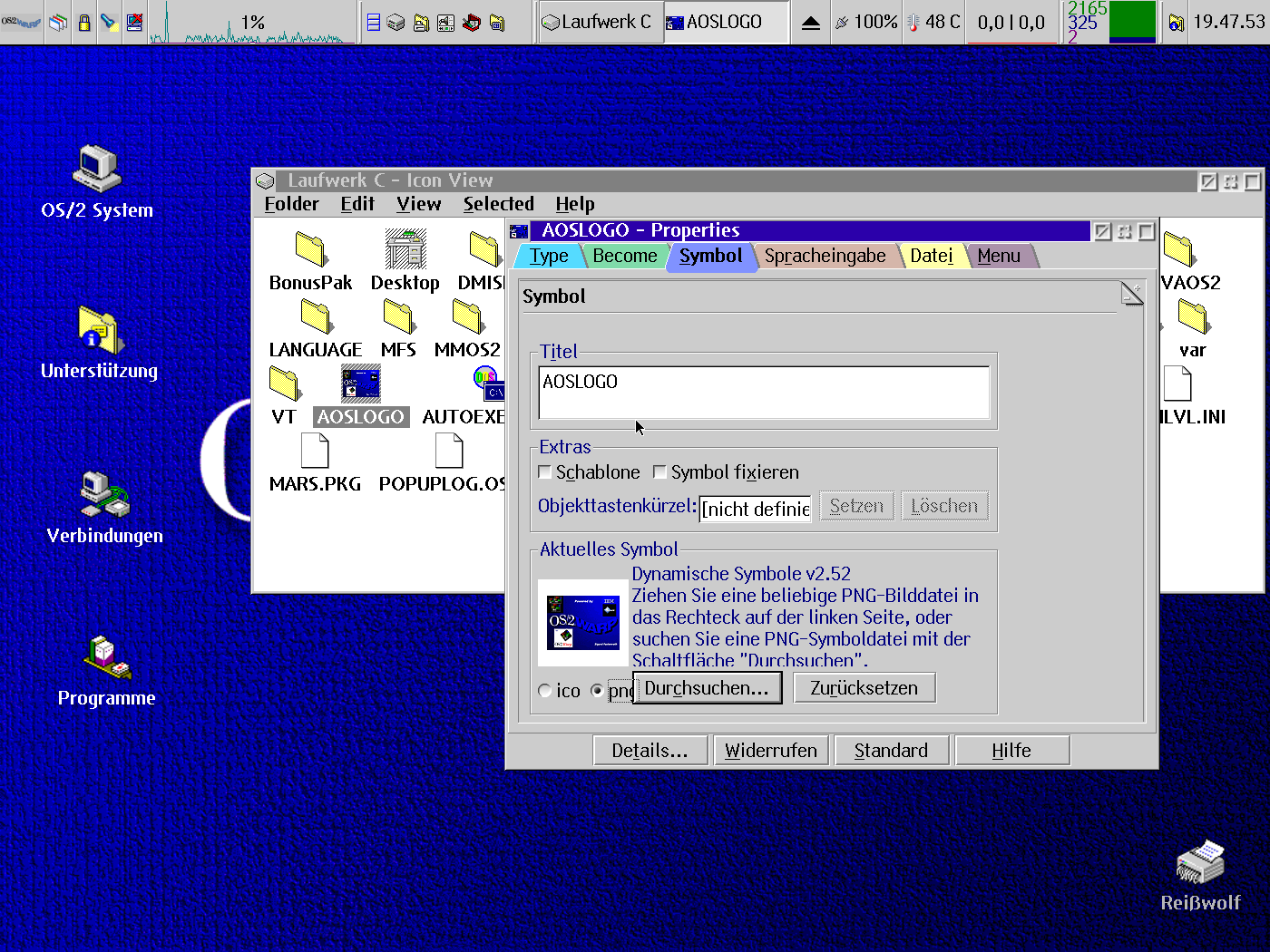Click the Widerrufen button
The image size is (1270, 952).
point(771,751)
